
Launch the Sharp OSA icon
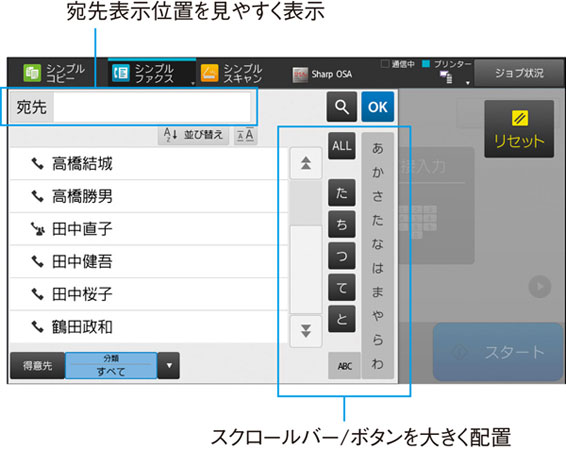pyautogui.click(x=300, y=75)
